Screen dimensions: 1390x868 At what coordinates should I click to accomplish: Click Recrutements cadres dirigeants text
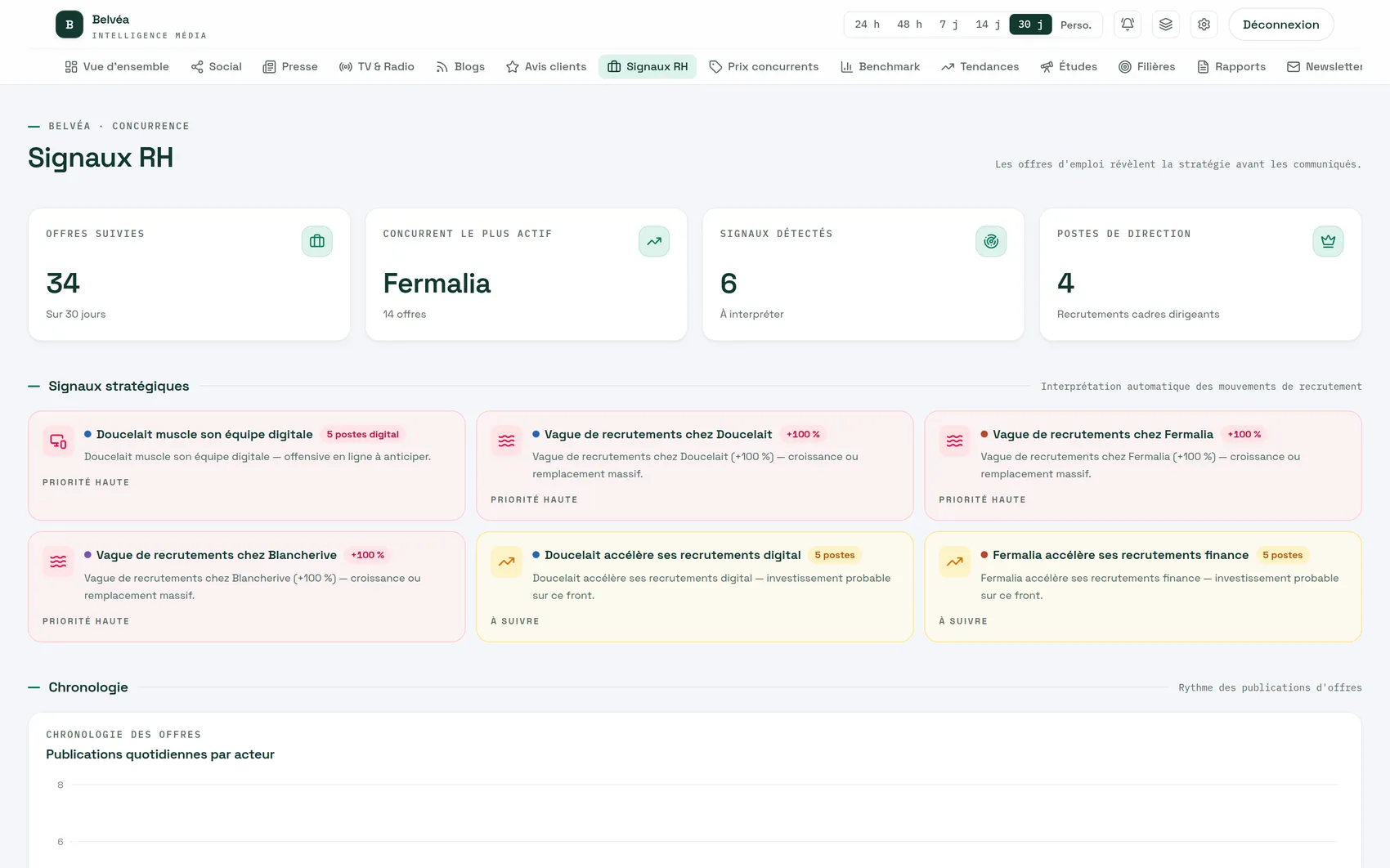(1138, 315)
